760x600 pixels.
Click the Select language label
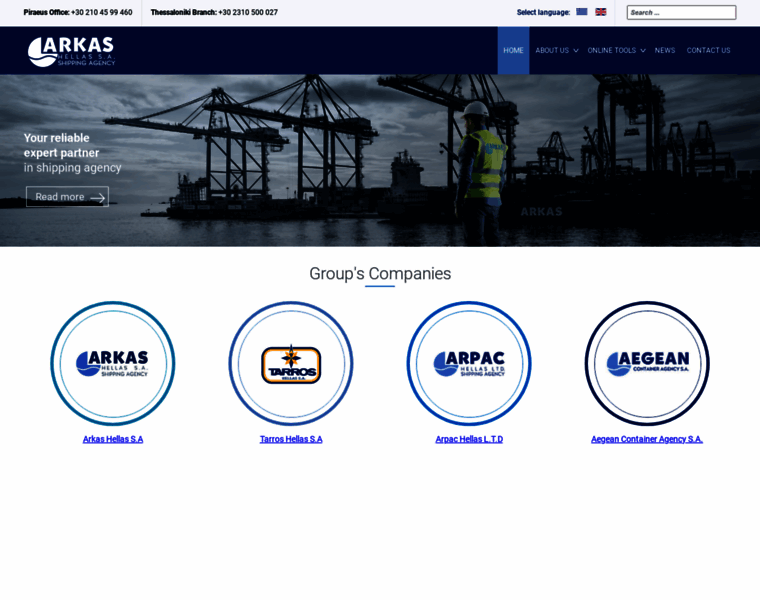(x=543, y=13)
